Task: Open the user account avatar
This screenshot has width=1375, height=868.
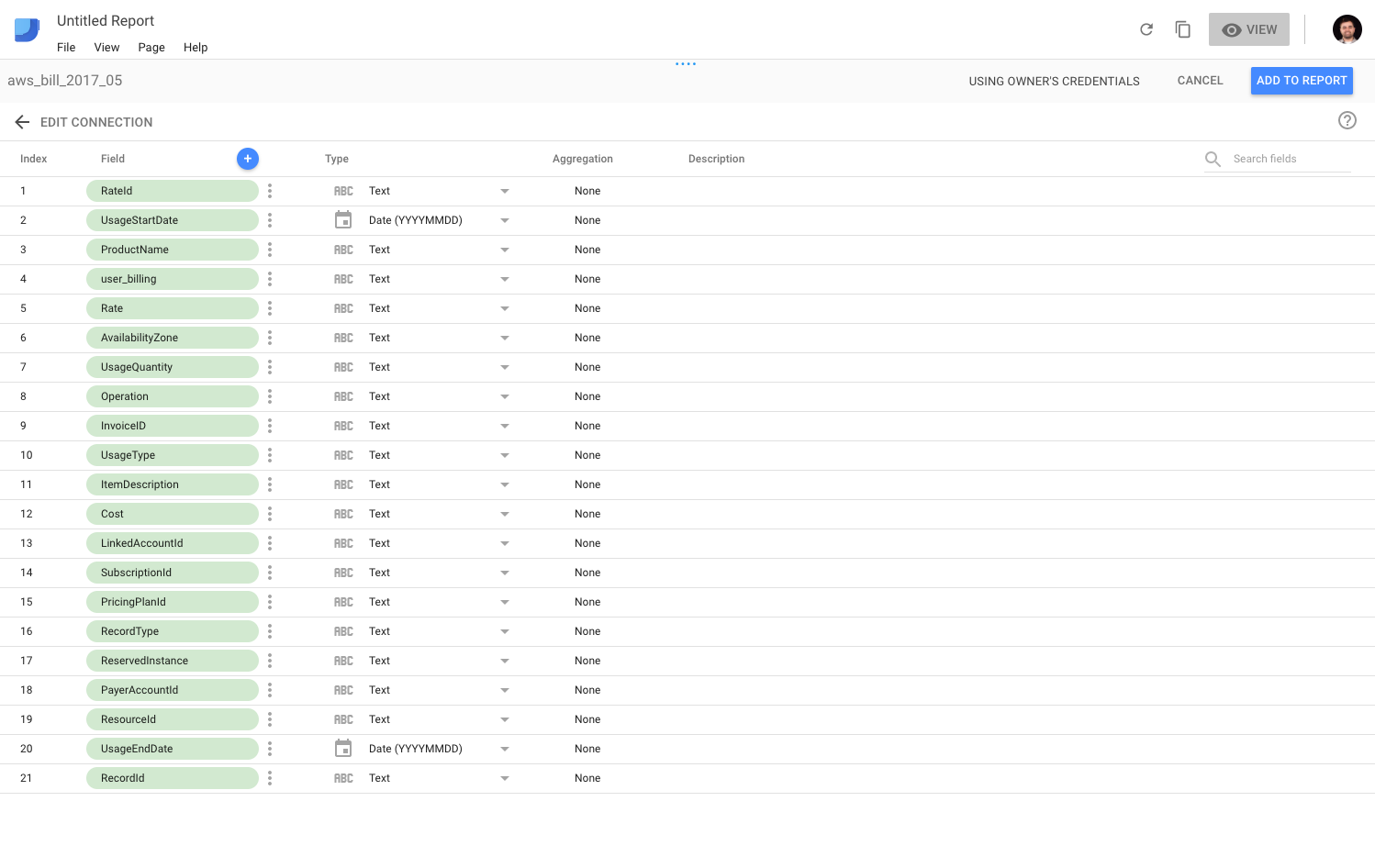Action: [x=1347, y=29]
